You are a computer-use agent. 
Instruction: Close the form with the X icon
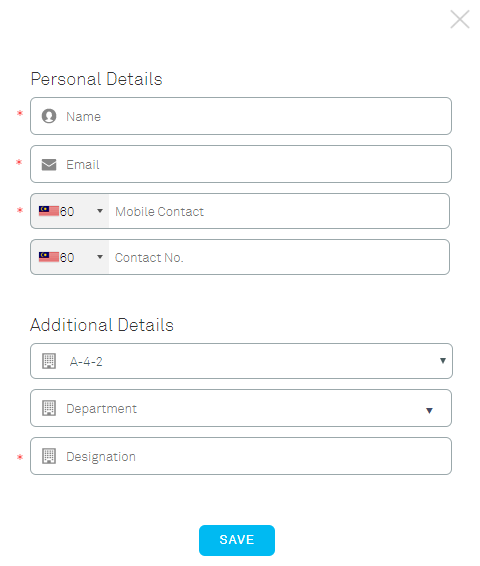click(x=460, y=19)
